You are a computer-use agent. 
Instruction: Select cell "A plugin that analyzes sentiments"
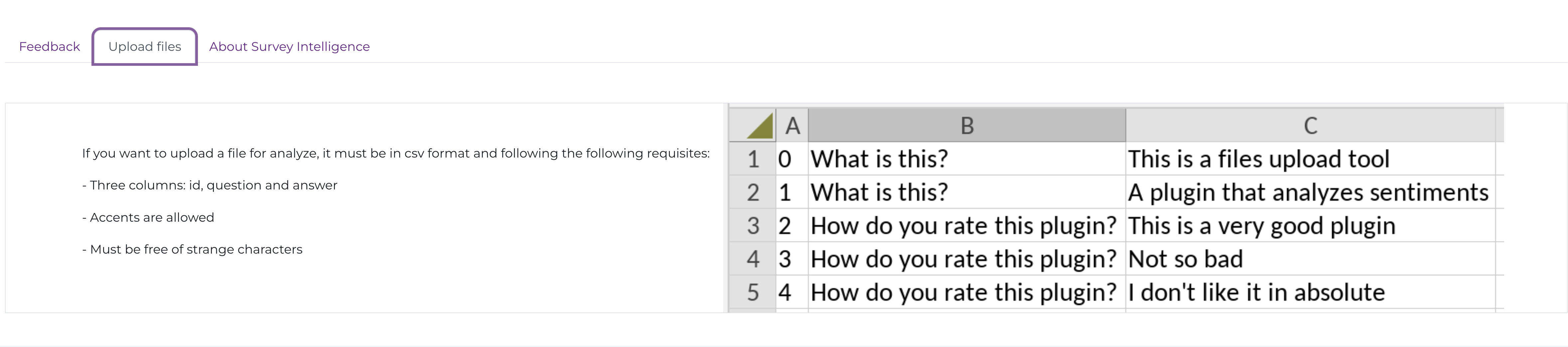point(1308,193)
